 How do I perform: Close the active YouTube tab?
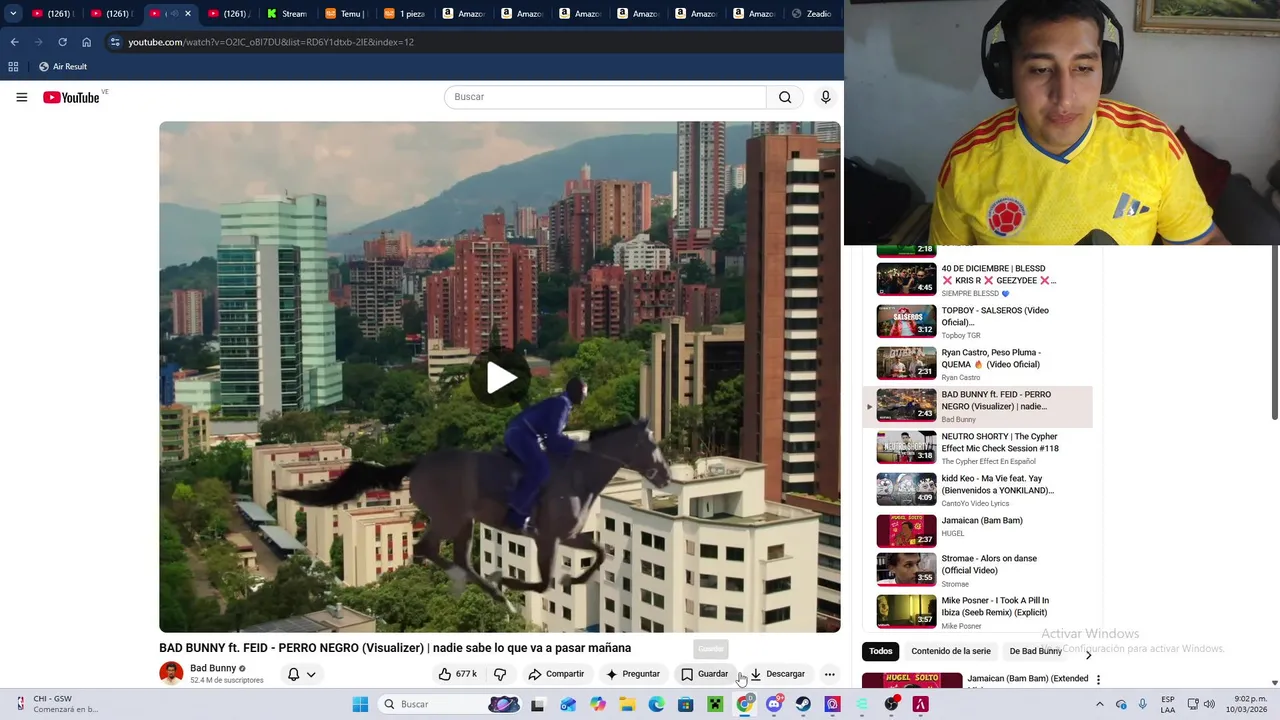(x=187, y=14)
